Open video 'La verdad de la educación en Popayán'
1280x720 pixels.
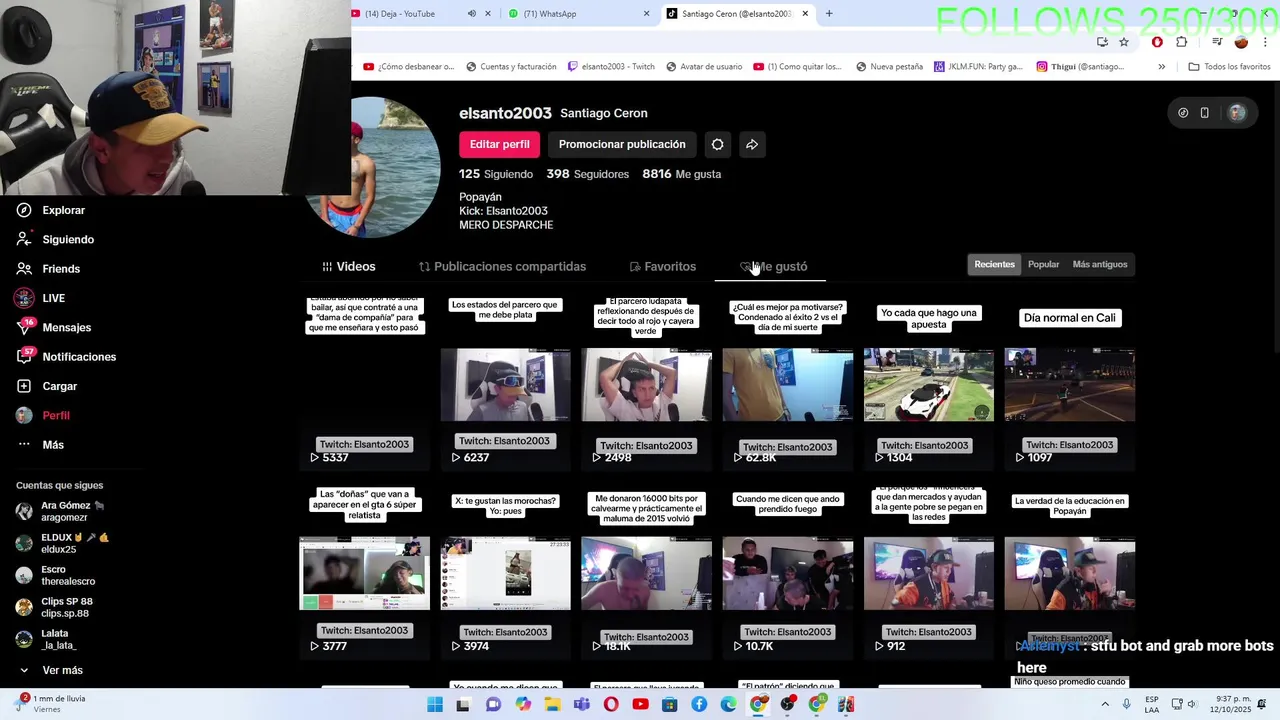coord(1069,573)
